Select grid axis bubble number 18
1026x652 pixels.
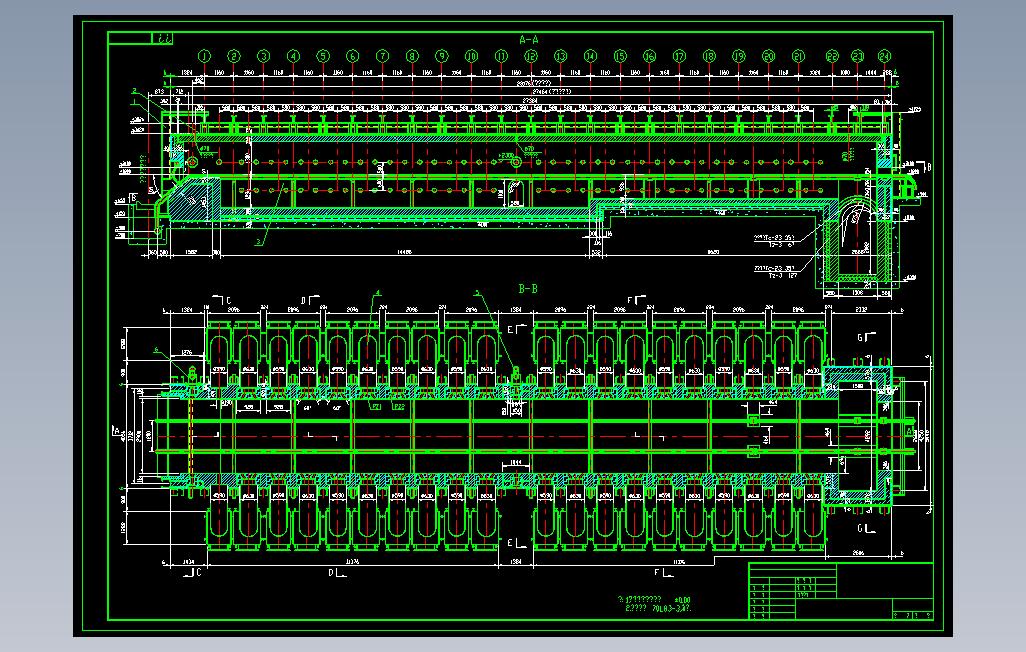pyautogui.click(x=709, y=56)
